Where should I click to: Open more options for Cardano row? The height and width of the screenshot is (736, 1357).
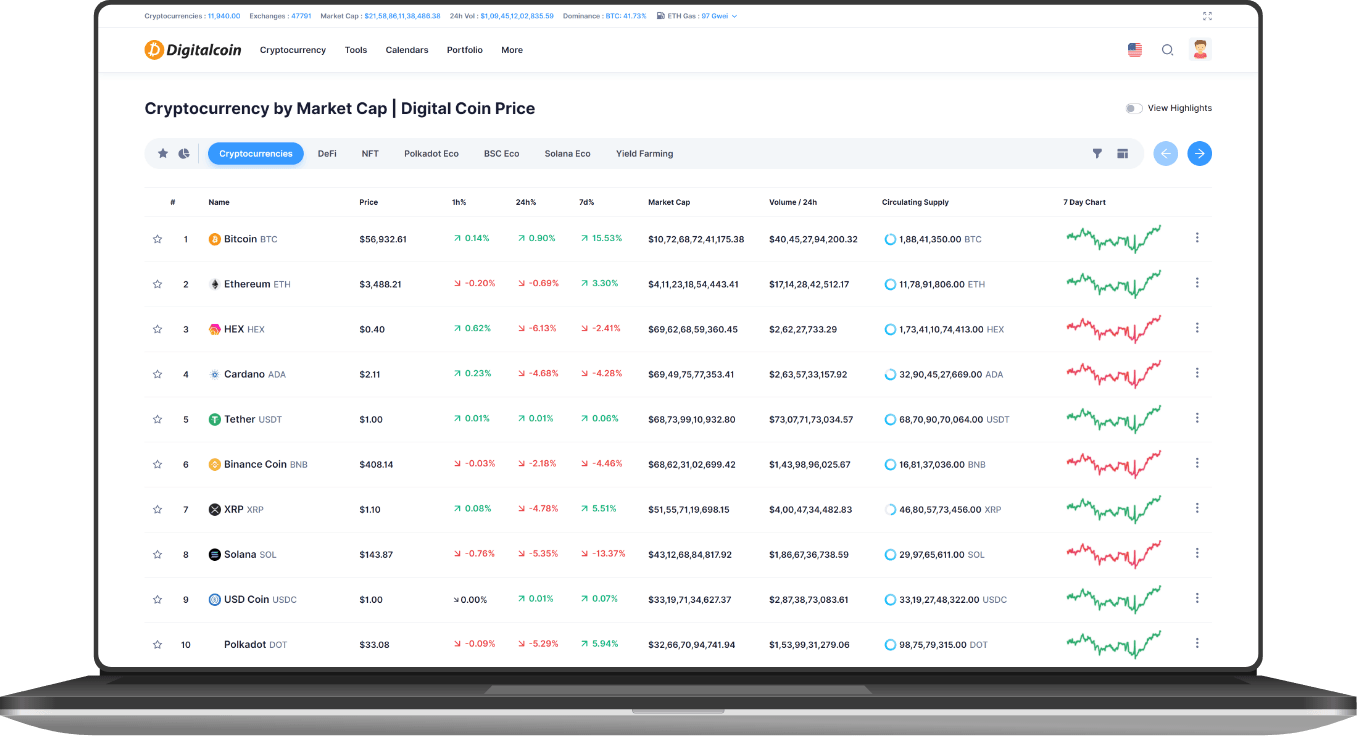pyautogui.click(x=1197, y=373)
